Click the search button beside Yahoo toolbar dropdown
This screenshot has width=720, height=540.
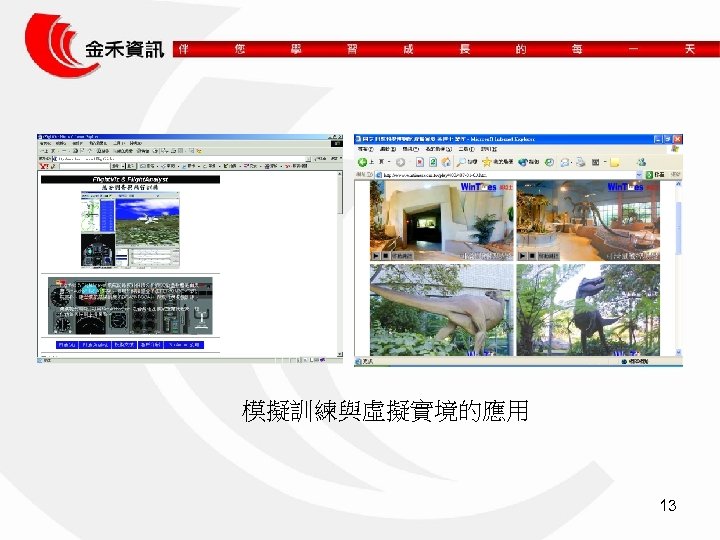(130, 166)
